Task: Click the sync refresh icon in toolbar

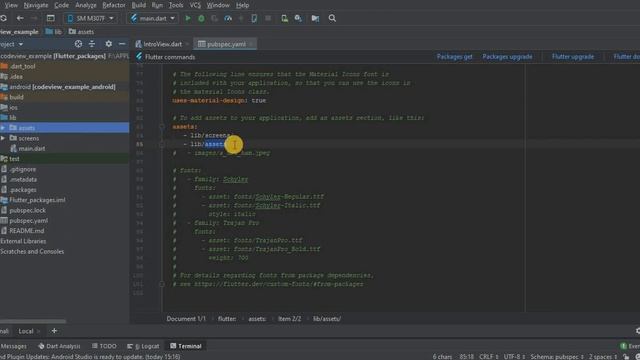Action: (x=4, y=18)
